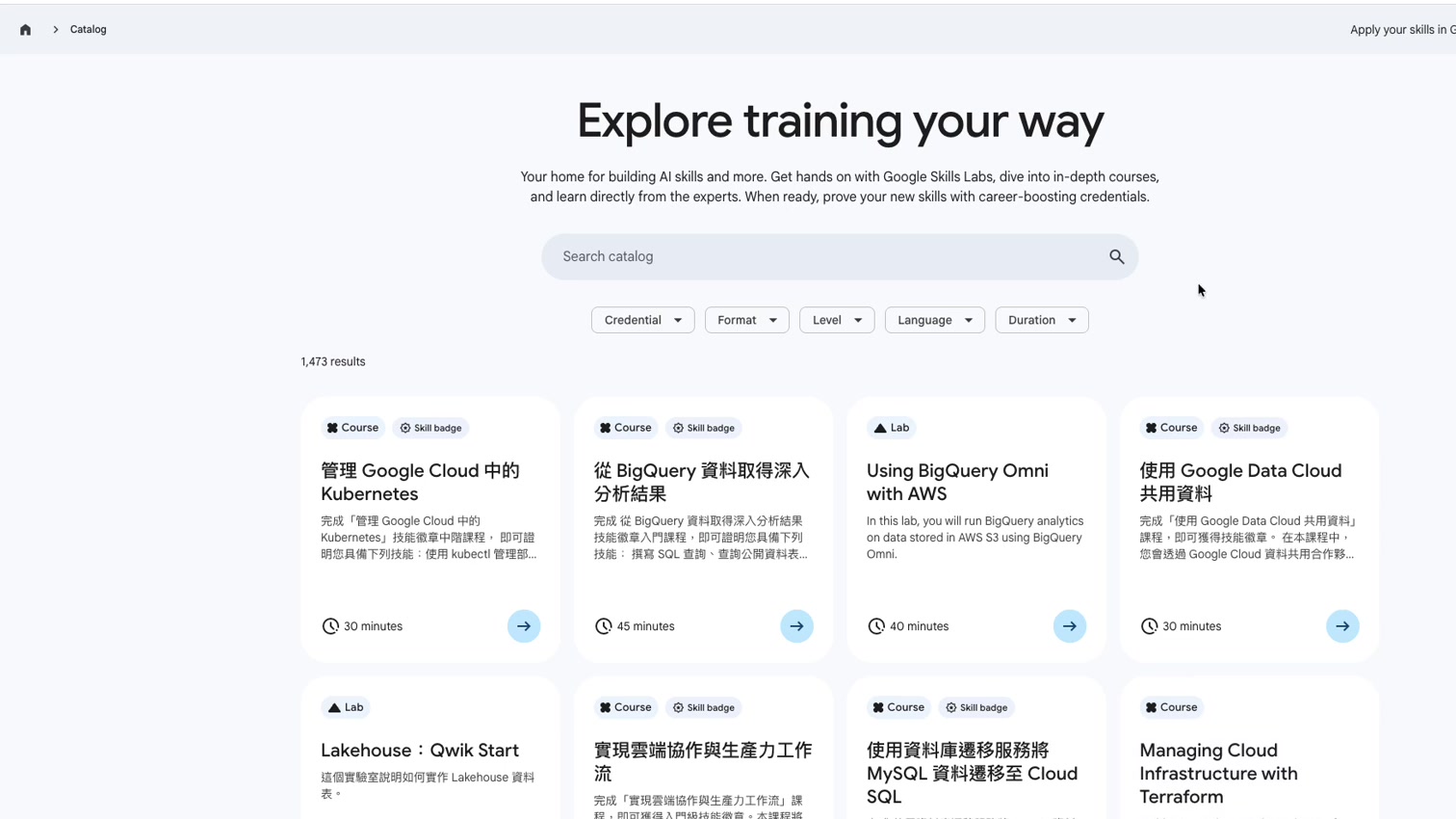Expand the Level filter dropdown
This screenshot has width=1456, height=819.
pos(837,320)
